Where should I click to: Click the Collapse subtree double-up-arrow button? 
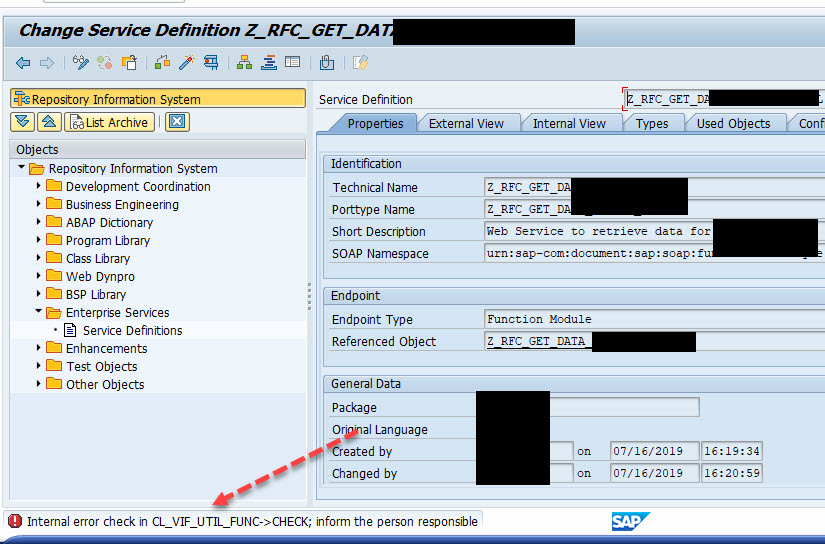(49, 122)
